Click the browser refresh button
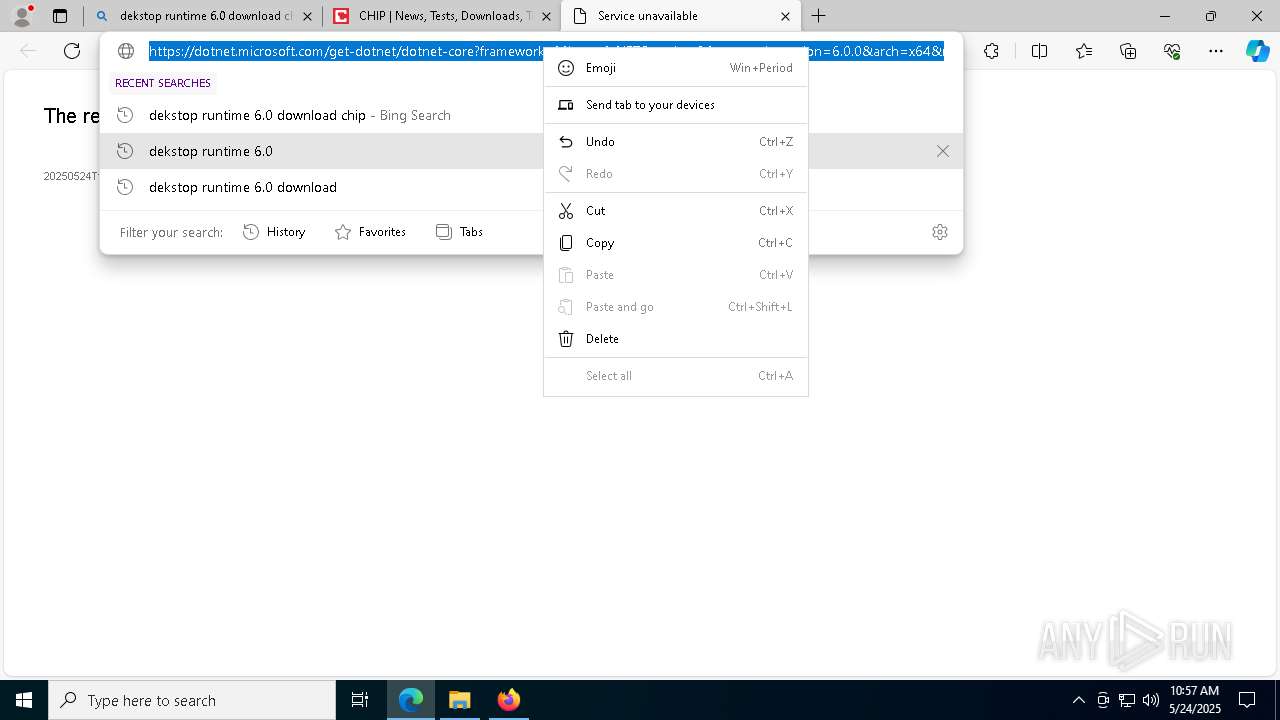The height and width of the screenshot is (720, 1280). tap(72, 51)
